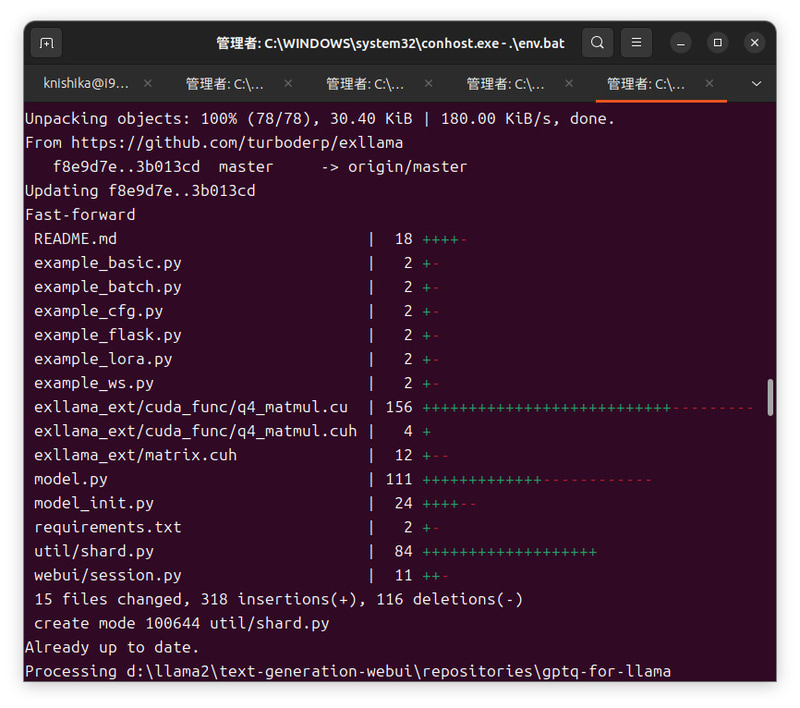Expand the tab overview chevron
This screenshot has width=800, height=708.
[757, 84]
